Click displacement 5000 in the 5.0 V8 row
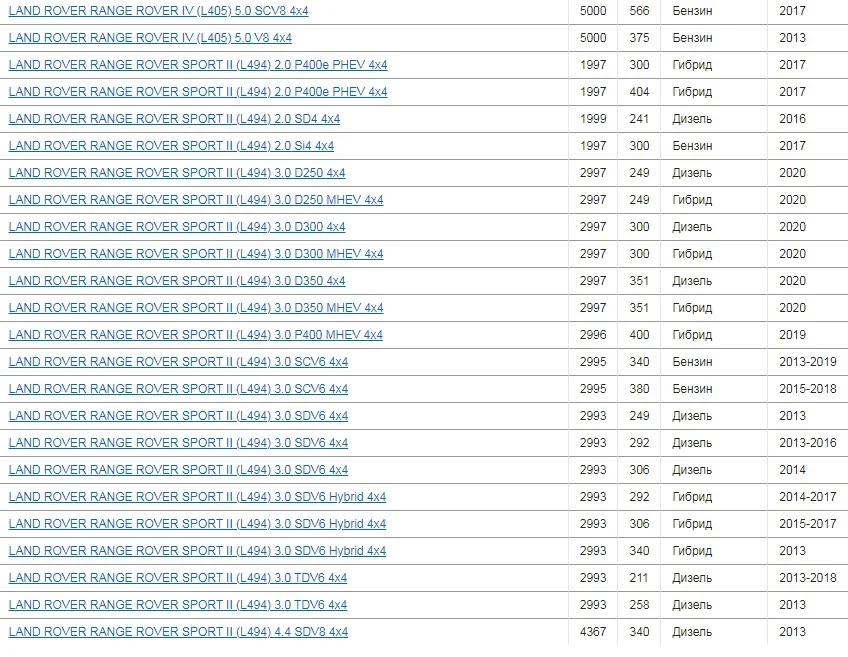Screen dimensions: 848x657 click(x=593, y=38)
